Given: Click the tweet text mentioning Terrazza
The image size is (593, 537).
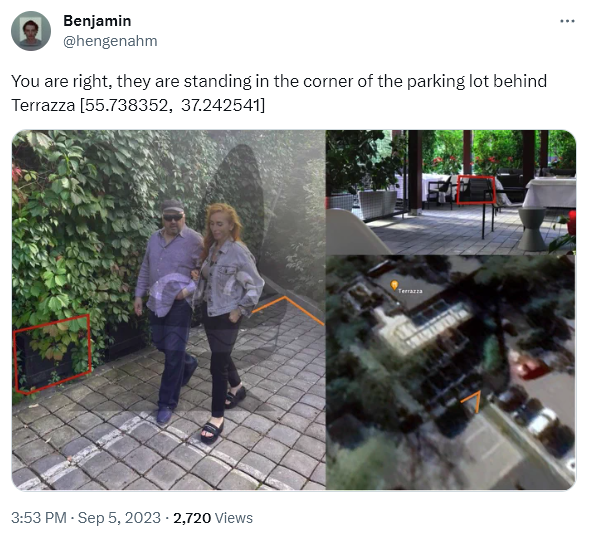Looking at the screenshot, I should point(279,93).
